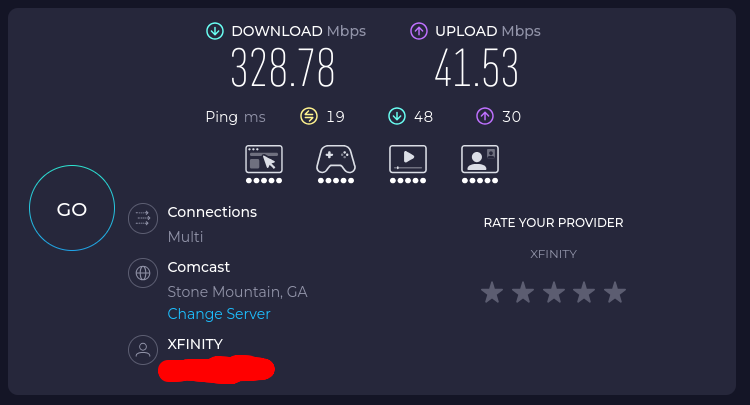Click the GO button to start test
This screenshot has width=750, height=405.
[x=72, y=208]
